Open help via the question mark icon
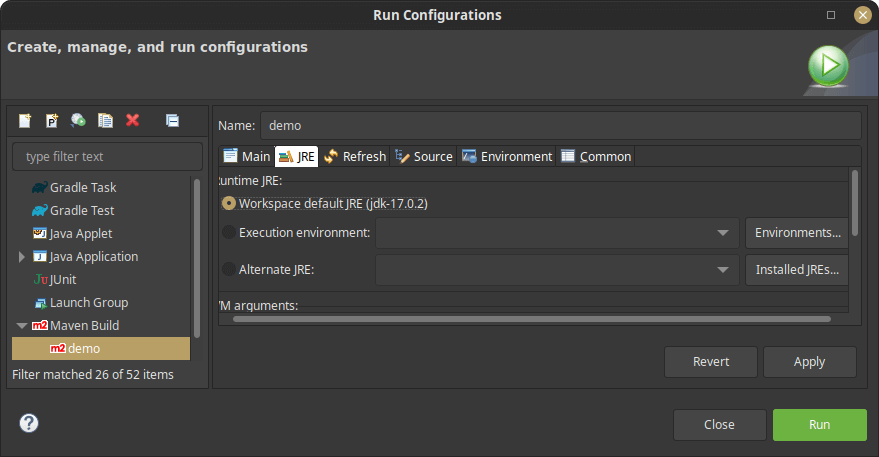This screenshot has width=879, height=457. [x=29, y=423]
